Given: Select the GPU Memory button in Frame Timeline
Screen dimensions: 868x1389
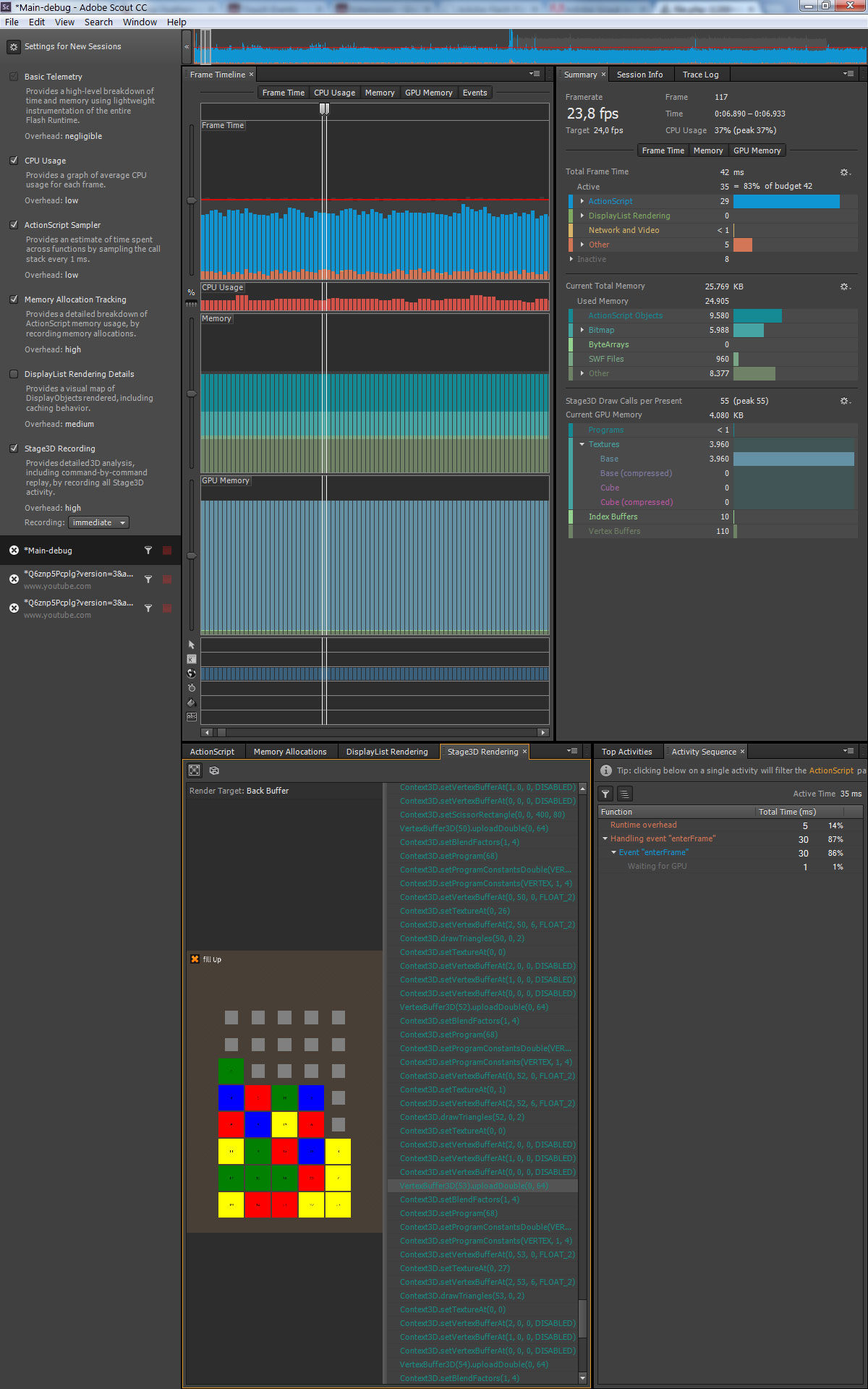Looking at the screenshot, I should tap(428, 93).
